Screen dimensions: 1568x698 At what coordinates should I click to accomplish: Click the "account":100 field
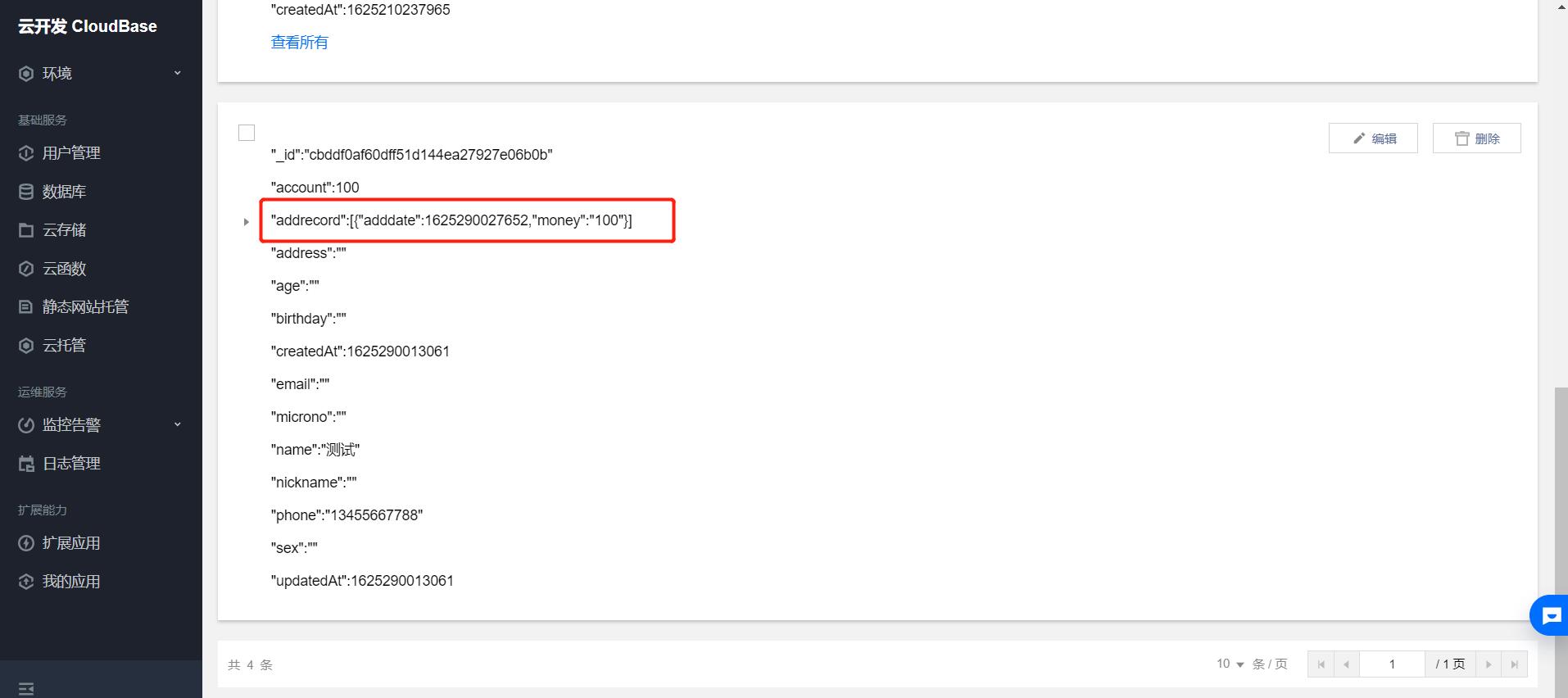tap(315, 188)
